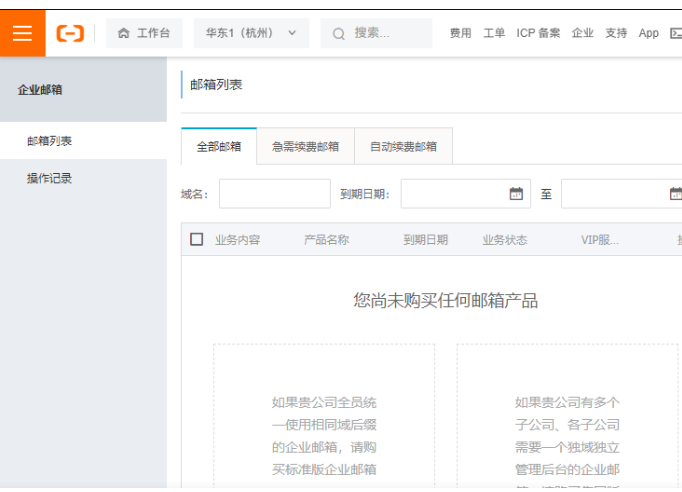Select 邮箱列表 in the sidebar
This screenshot has height=492, width=682.
(50, 141)
